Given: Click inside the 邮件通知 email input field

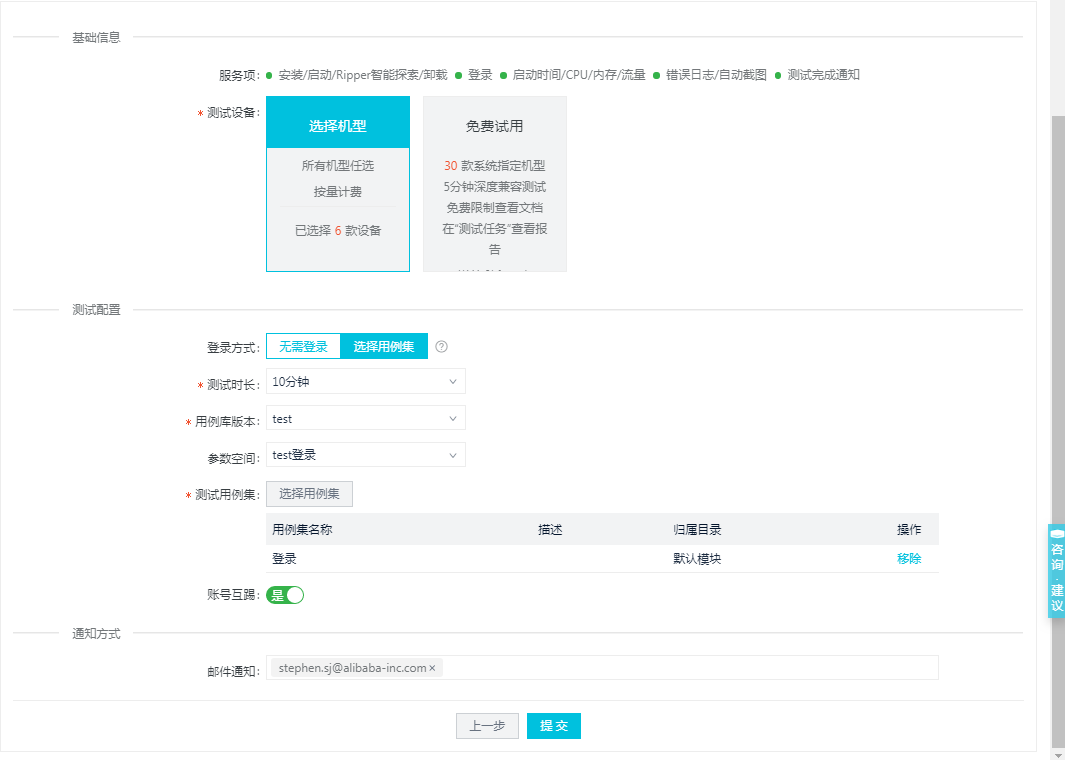Looking at the screenshot, I should (x=600, y=666).
